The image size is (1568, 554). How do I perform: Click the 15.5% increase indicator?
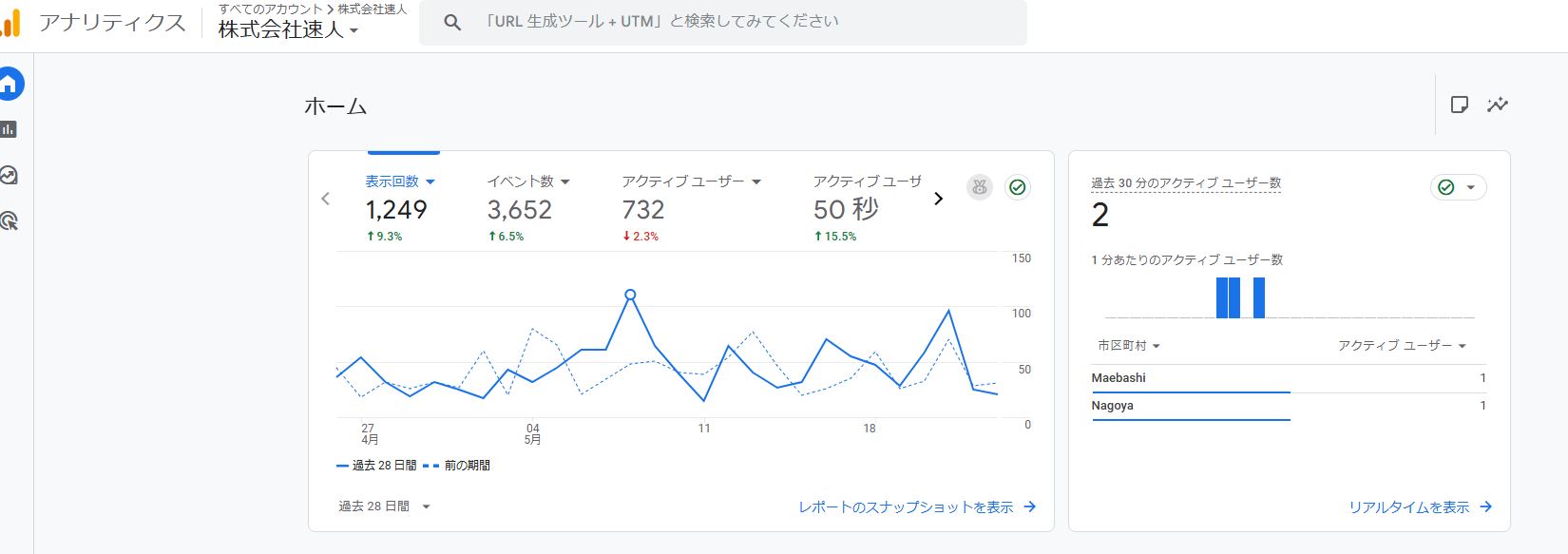pyautogui.click(x=835, y=237)
